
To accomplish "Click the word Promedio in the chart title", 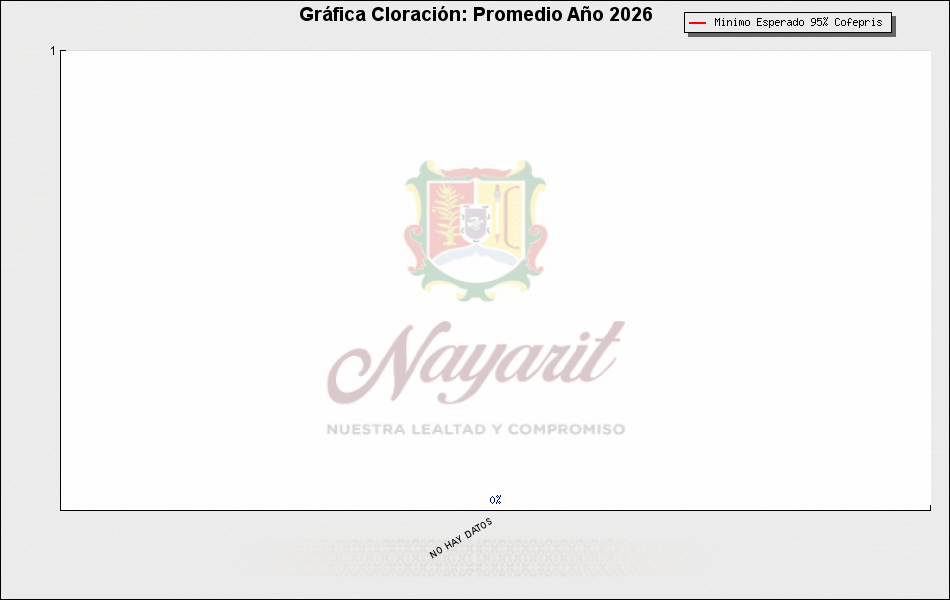I will click(517, 15).
